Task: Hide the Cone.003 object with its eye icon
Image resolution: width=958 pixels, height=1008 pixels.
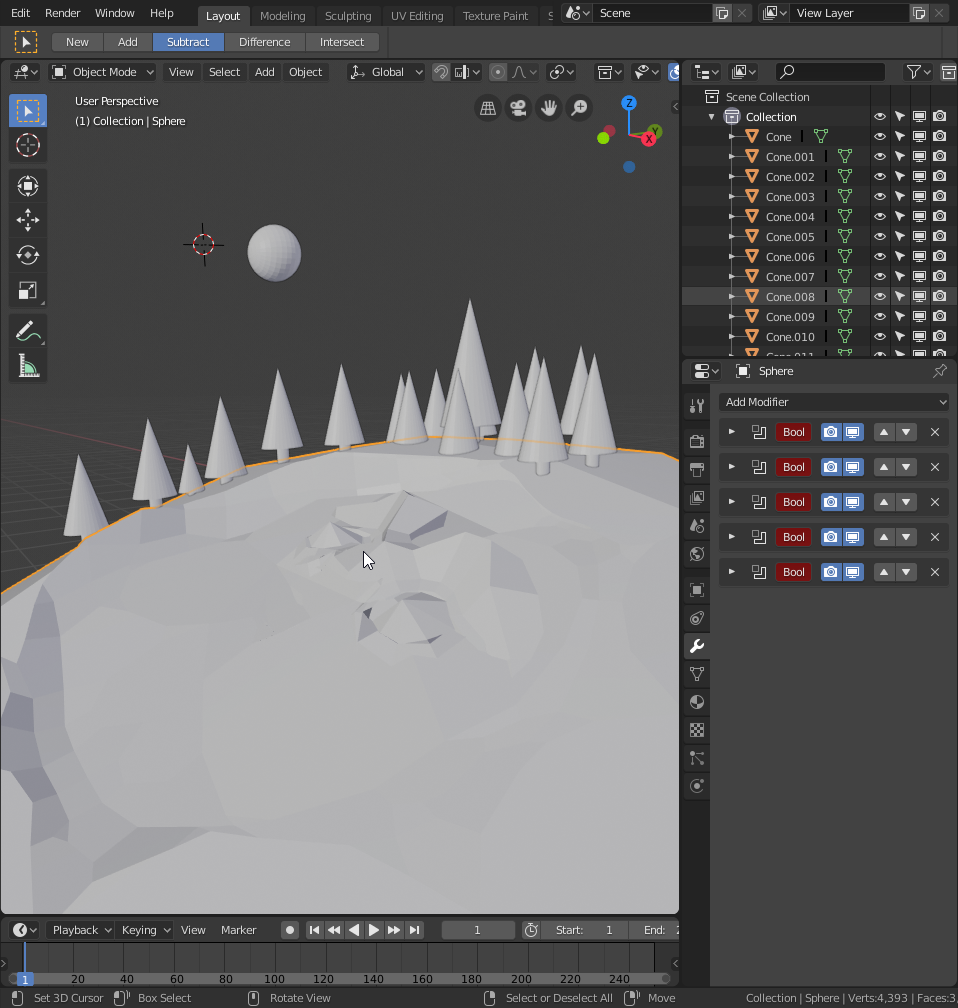Action: (x=879, y=196)
